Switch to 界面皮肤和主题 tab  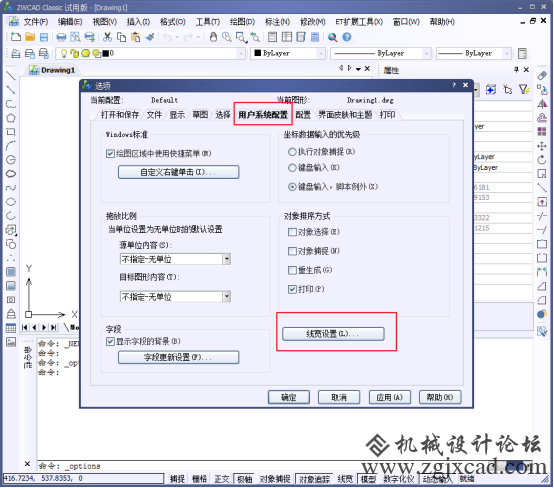click(345, 114)
